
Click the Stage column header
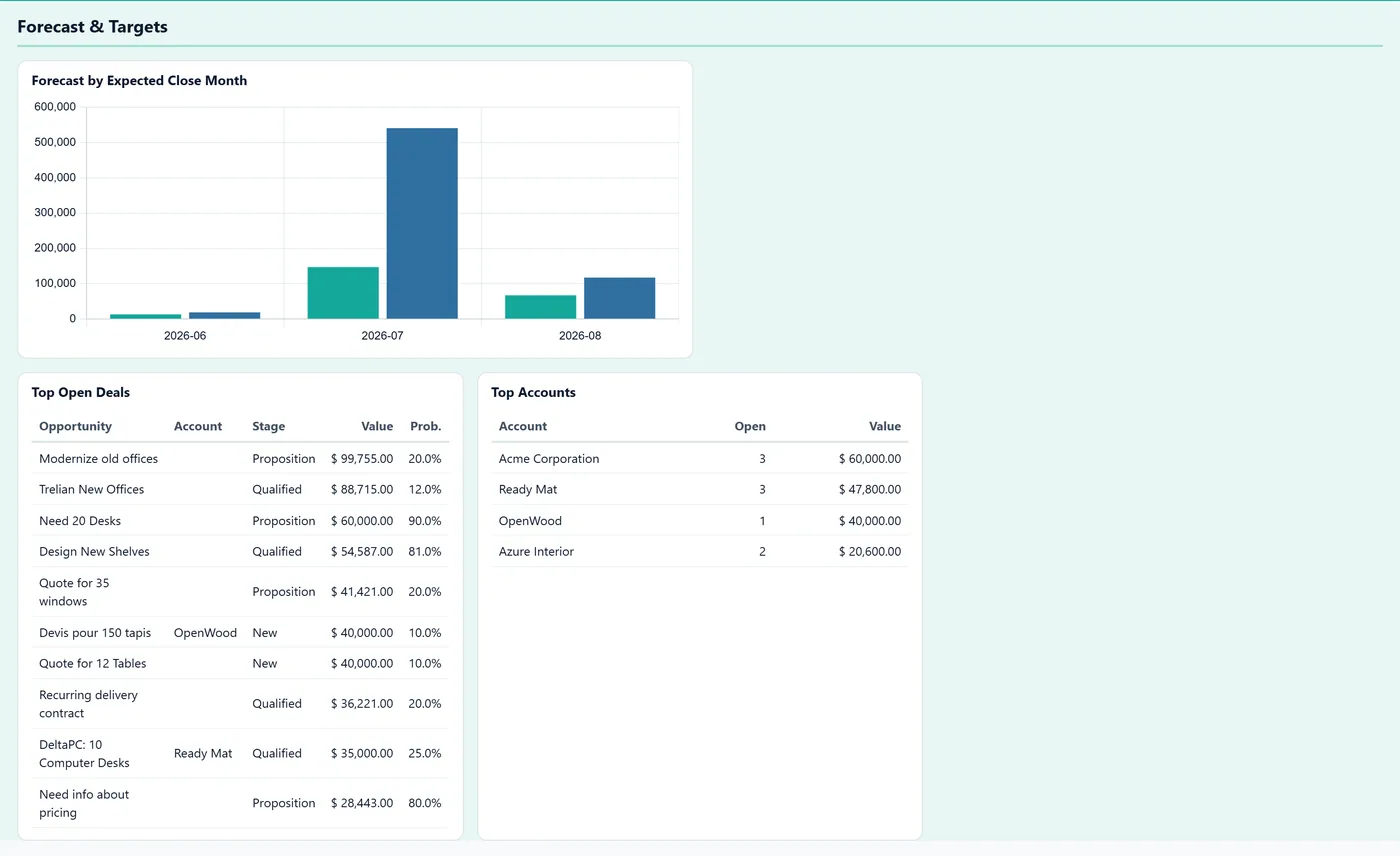(x=268, y=426)
